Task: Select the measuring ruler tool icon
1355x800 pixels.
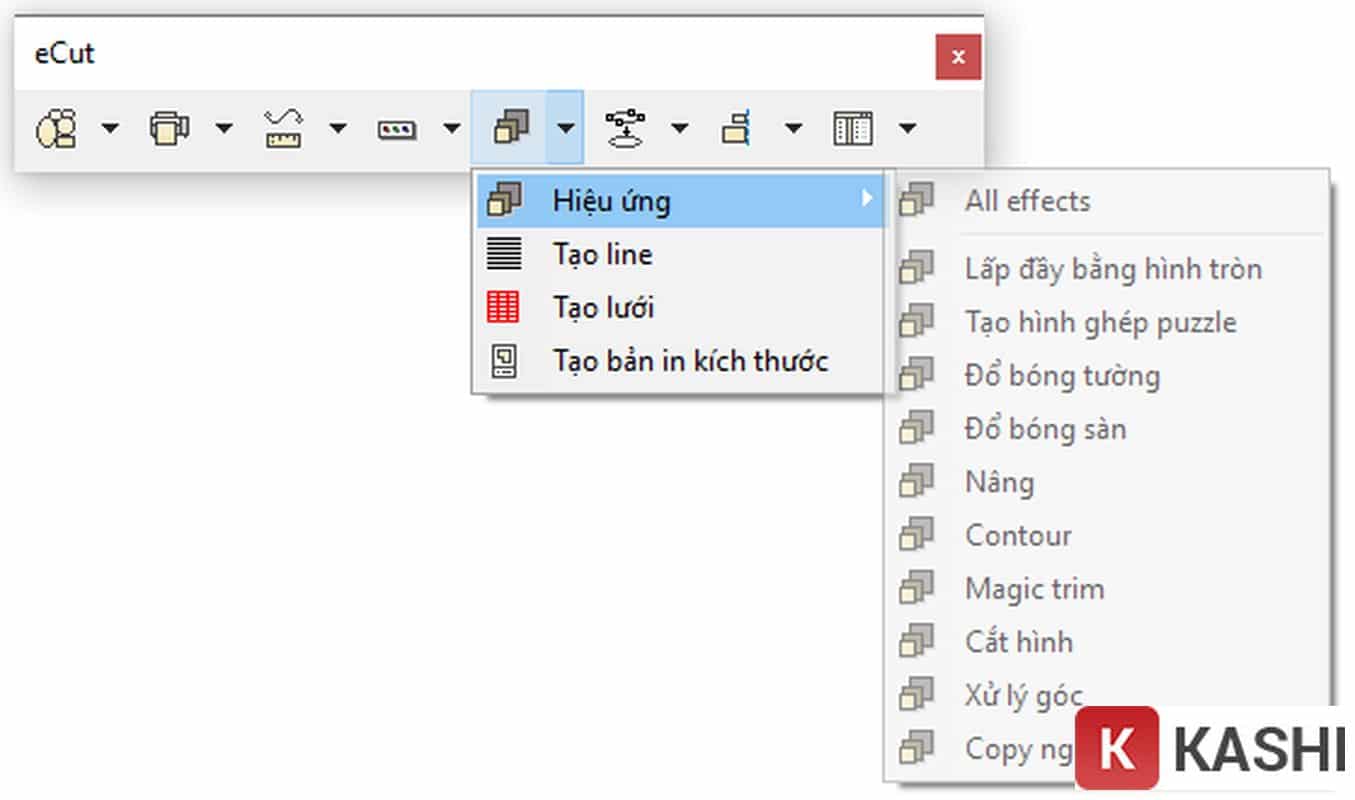Action: (x=283, y=127)
